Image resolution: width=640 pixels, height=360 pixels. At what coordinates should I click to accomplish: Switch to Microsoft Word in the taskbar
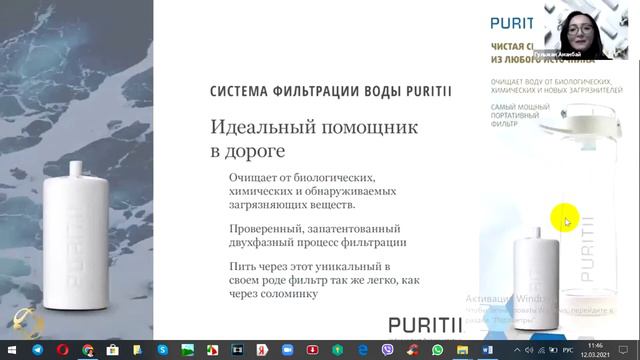click(x=487, y=350)
